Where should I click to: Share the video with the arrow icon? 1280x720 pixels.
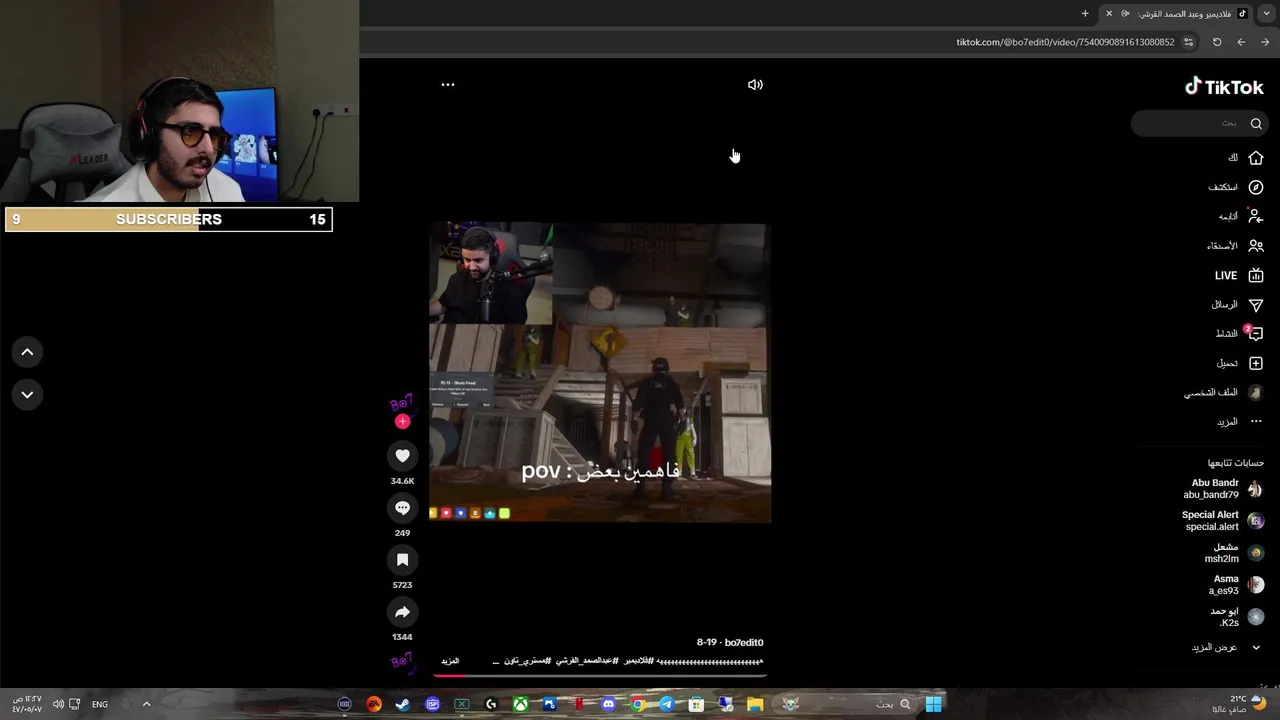coord(402,612)
